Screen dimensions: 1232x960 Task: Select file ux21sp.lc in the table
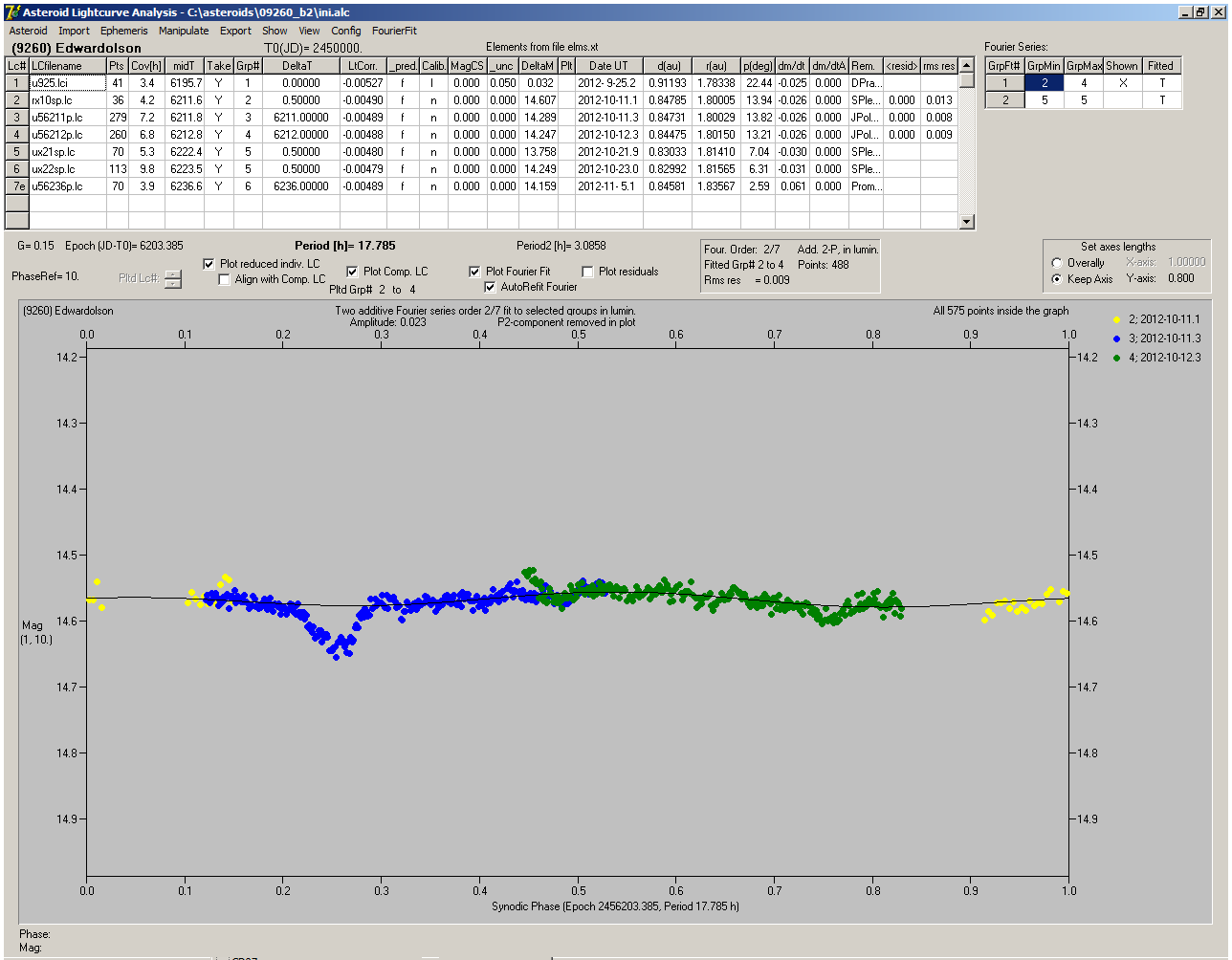(x=67, y=152)
